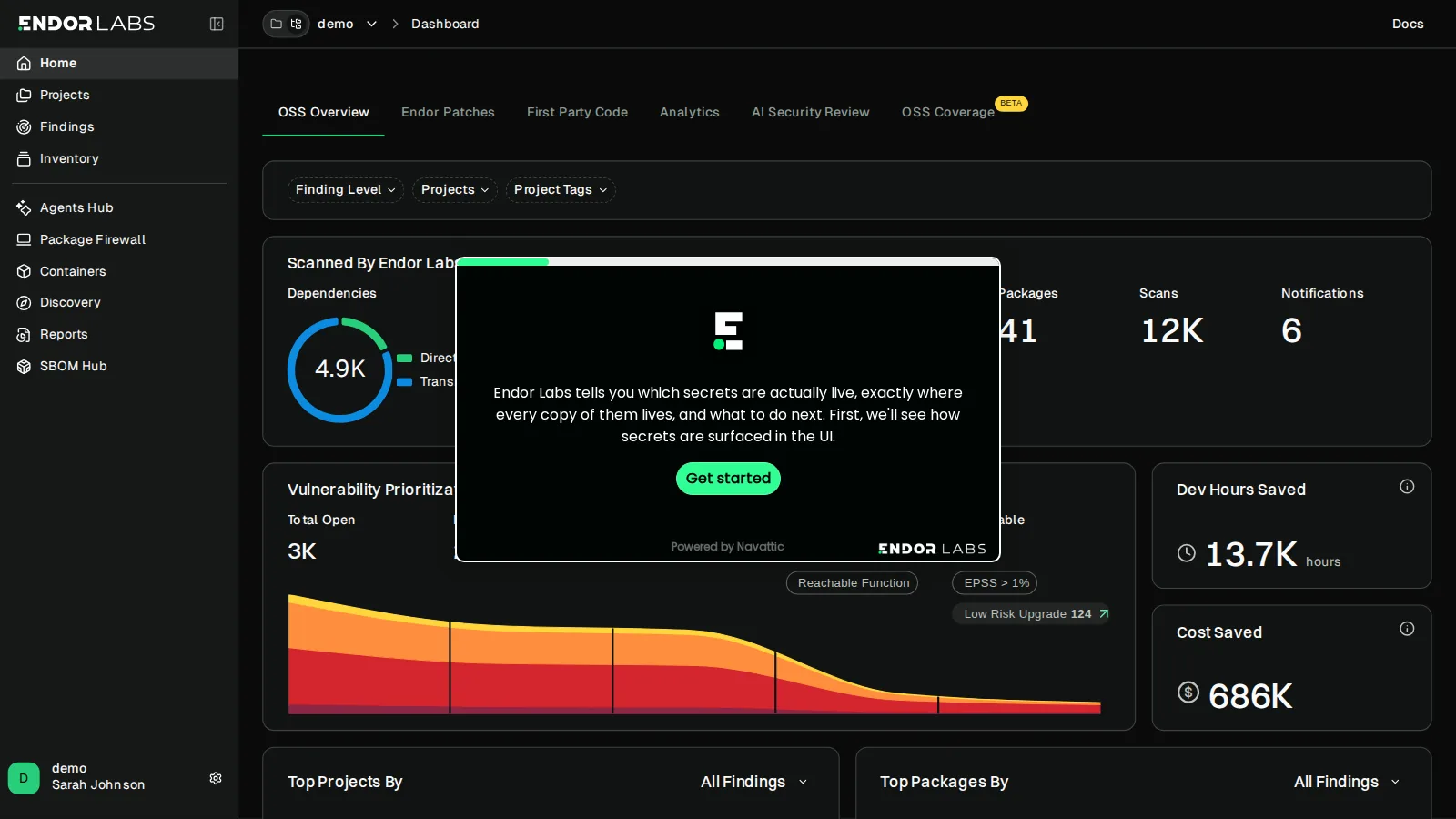The width and height of the screenshot is (1456, 819).
Task: Open settings gear beside Sarah Johnson
Action: click(216, 778)
